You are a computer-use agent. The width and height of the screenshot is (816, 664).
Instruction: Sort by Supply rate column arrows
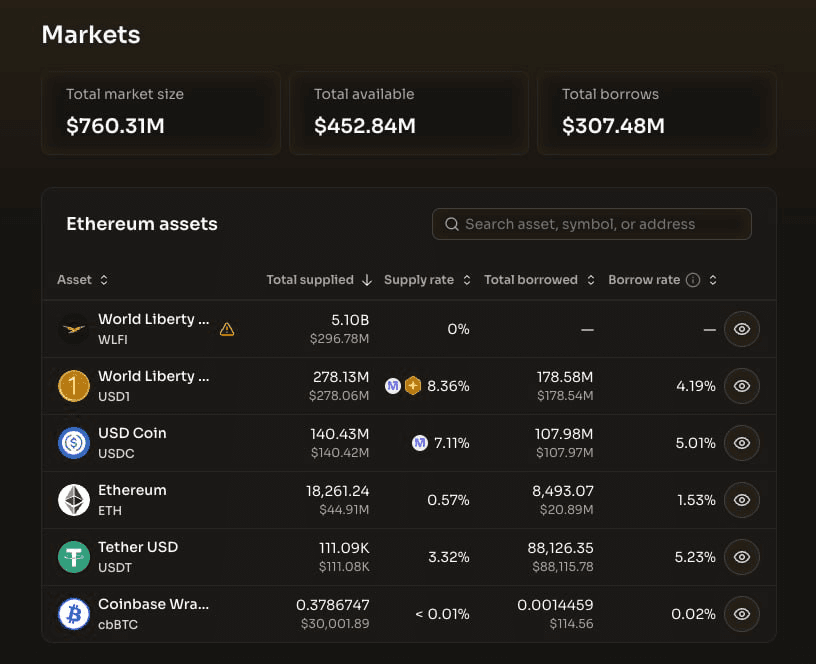click(467, 280)
